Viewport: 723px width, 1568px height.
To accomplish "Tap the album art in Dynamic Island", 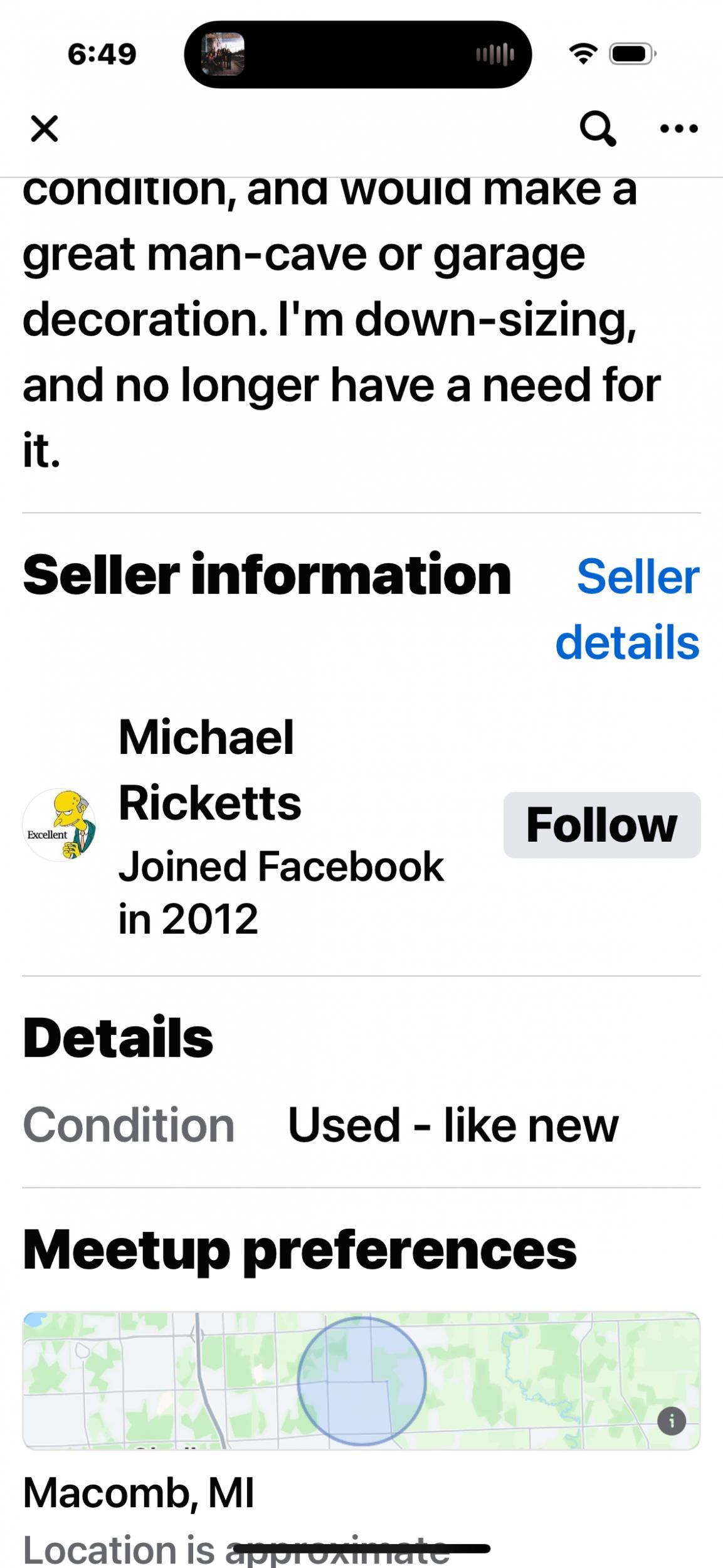I will click(x=223, y=55).
